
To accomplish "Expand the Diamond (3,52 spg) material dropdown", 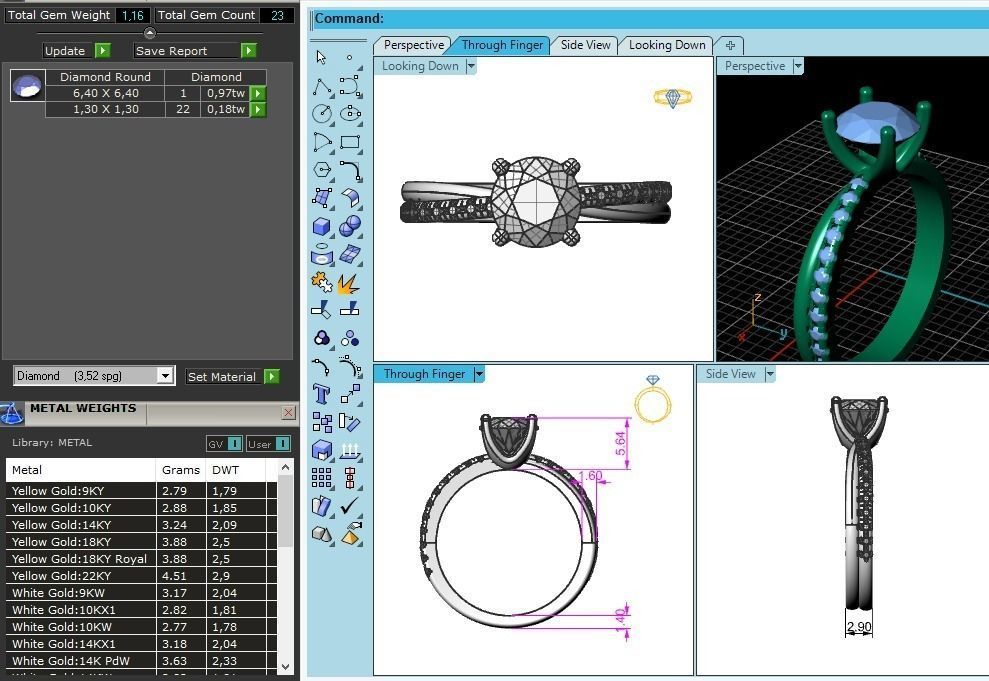I will coord(165,376).
